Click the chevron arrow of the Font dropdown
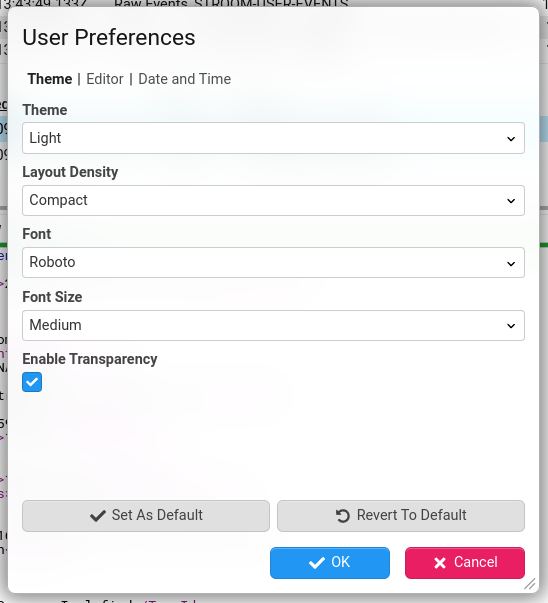The width and height of the screenshot is (548, 603). click(511, 263)
